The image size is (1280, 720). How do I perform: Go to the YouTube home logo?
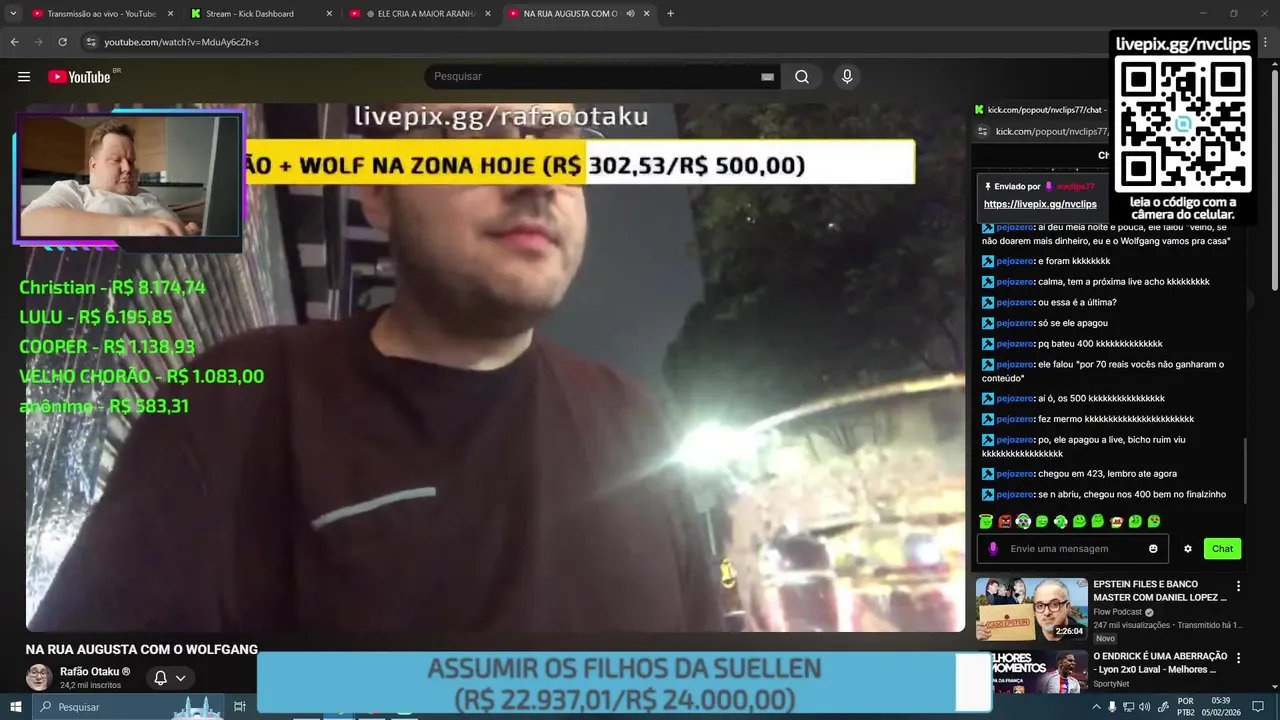(x=80, y=77)
